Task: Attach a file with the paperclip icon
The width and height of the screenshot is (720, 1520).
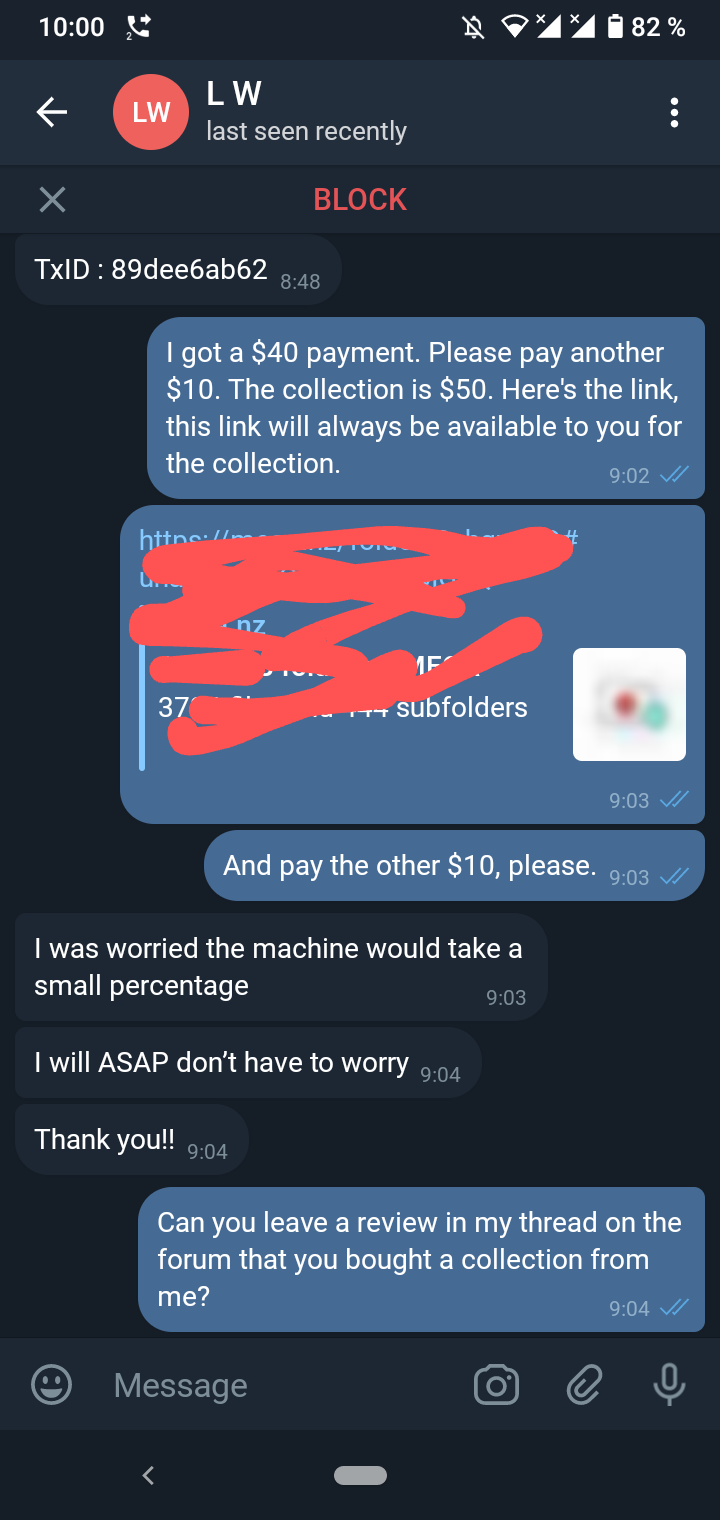Action: pyautogui.click(x=584, y=1385)
